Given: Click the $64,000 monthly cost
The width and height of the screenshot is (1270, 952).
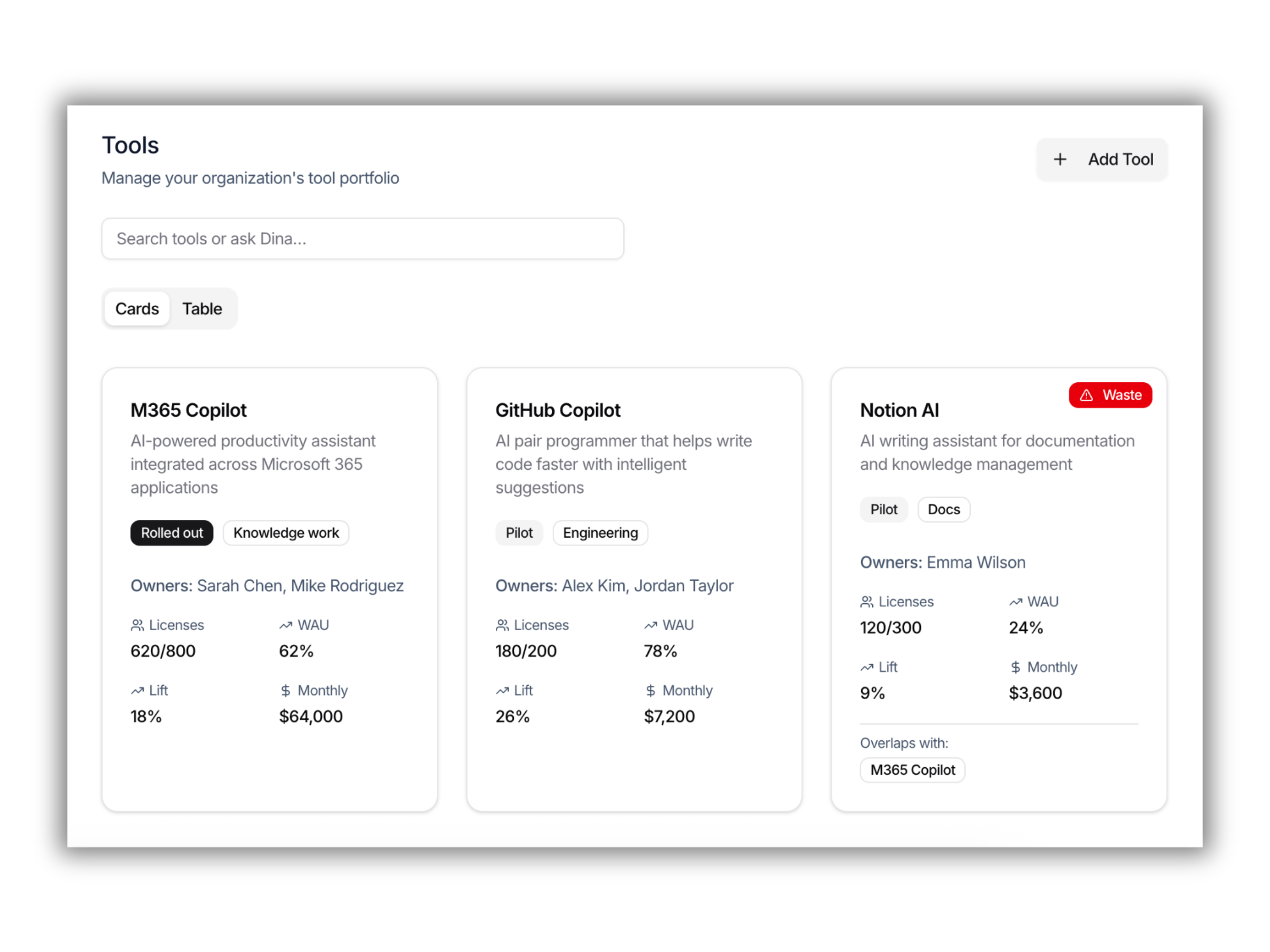Looking at the screenshot, I should pos(310,716).
